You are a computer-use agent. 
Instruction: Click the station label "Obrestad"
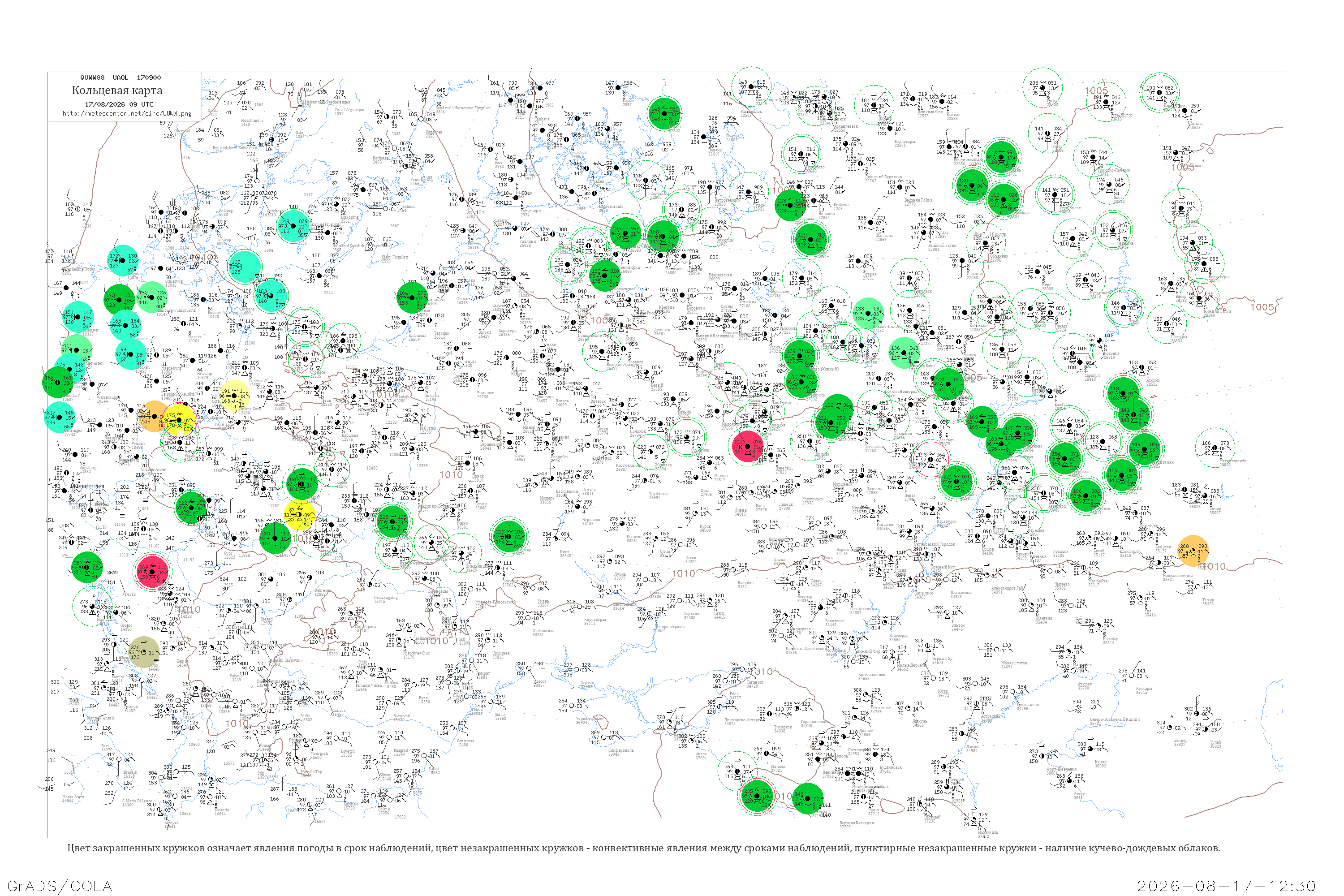tap(182, 131)
